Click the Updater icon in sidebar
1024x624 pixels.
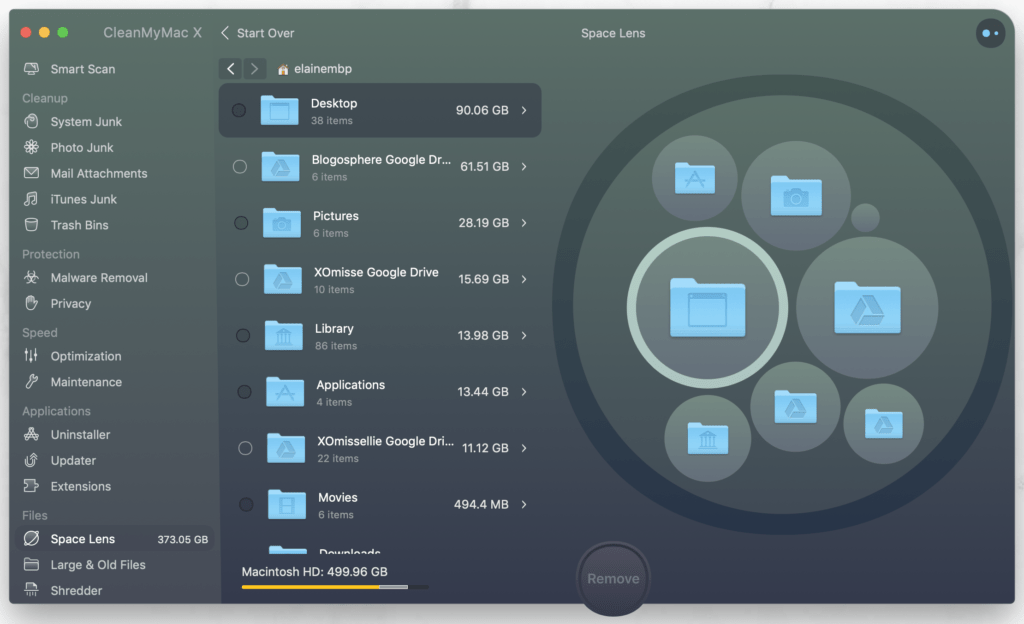[31, 460]
